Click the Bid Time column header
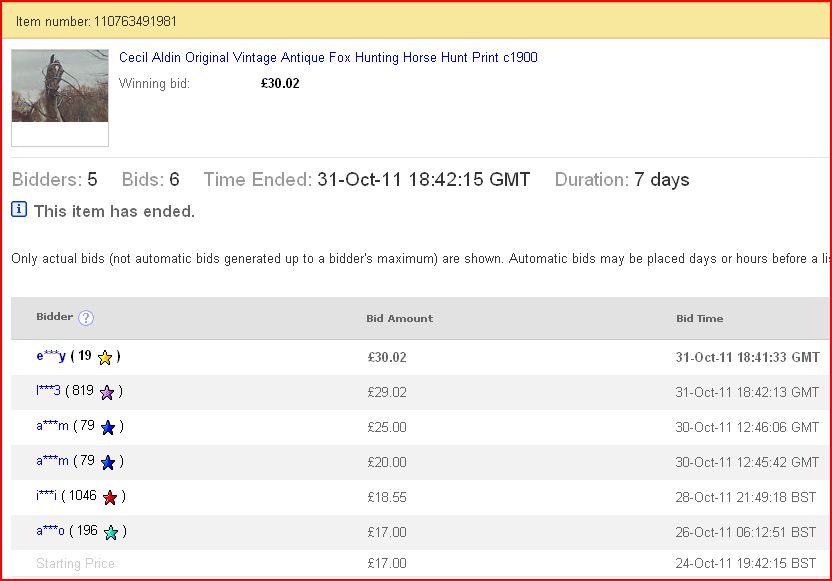The image size is (832, 581). 699,318
